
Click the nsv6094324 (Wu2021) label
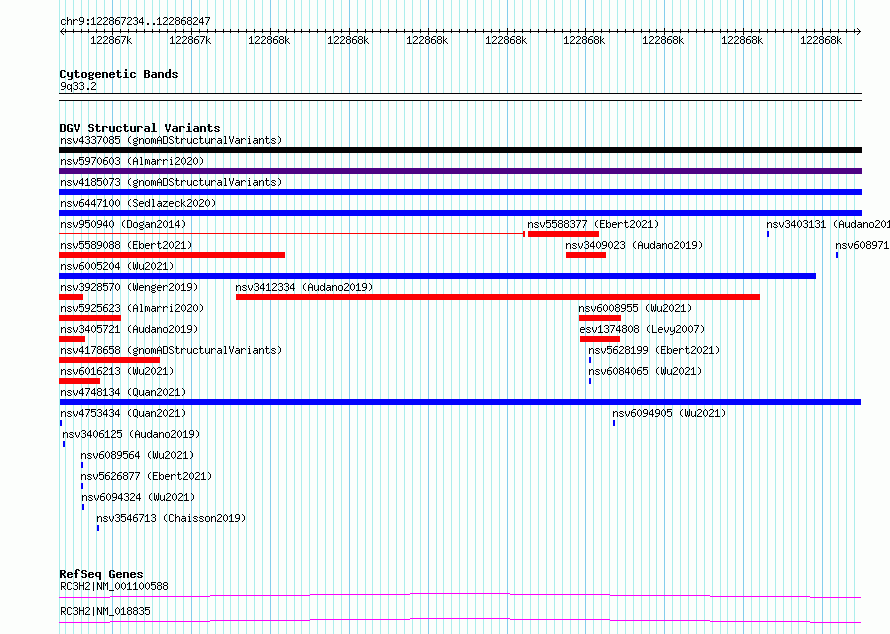(x=138, y=497)
